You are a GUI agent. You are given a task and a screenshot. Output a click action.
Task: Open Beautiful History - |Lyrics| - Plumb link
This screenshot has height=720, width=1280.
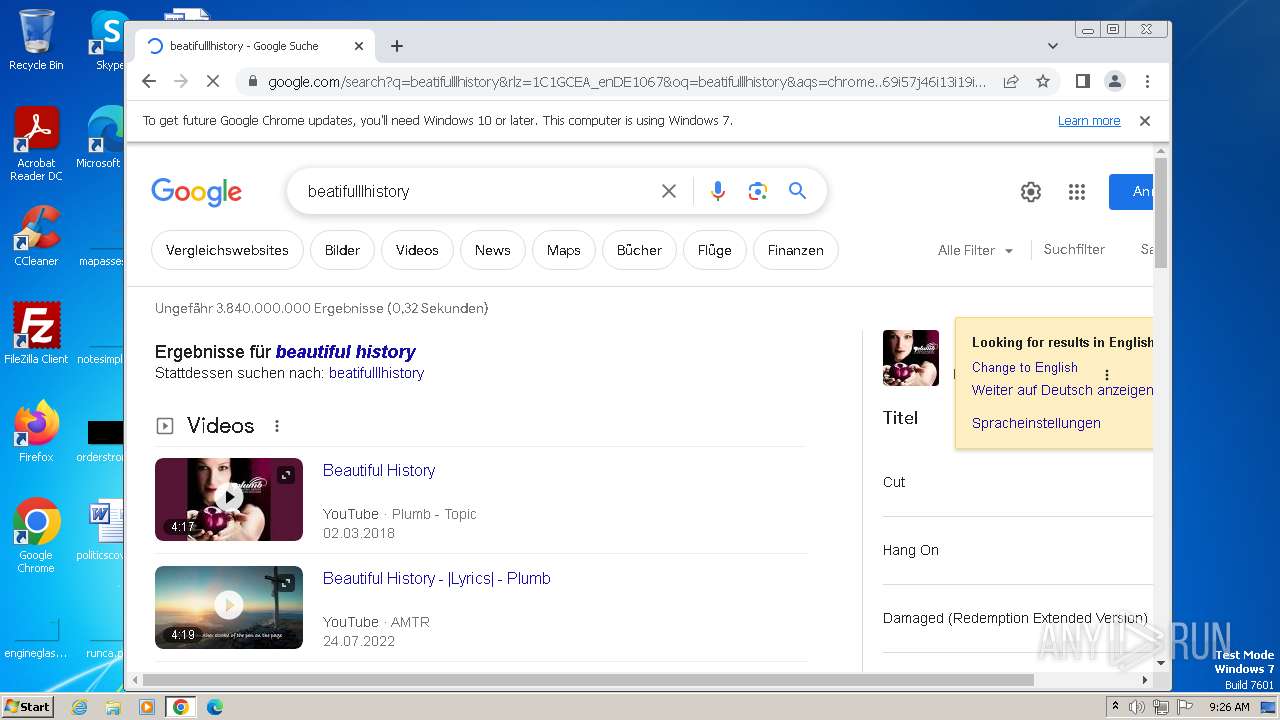click(x=437, y=578)
